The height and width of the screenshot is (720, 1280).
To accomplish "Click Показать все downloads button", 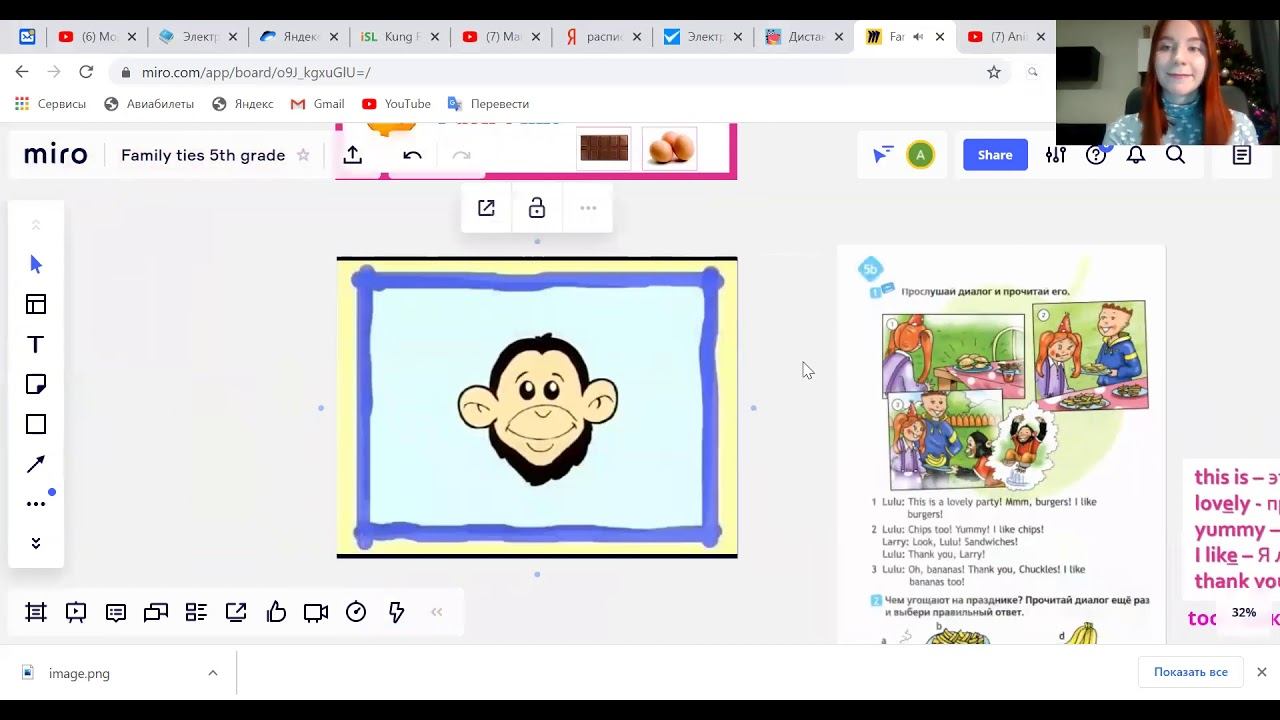I will click(1190, 672).
